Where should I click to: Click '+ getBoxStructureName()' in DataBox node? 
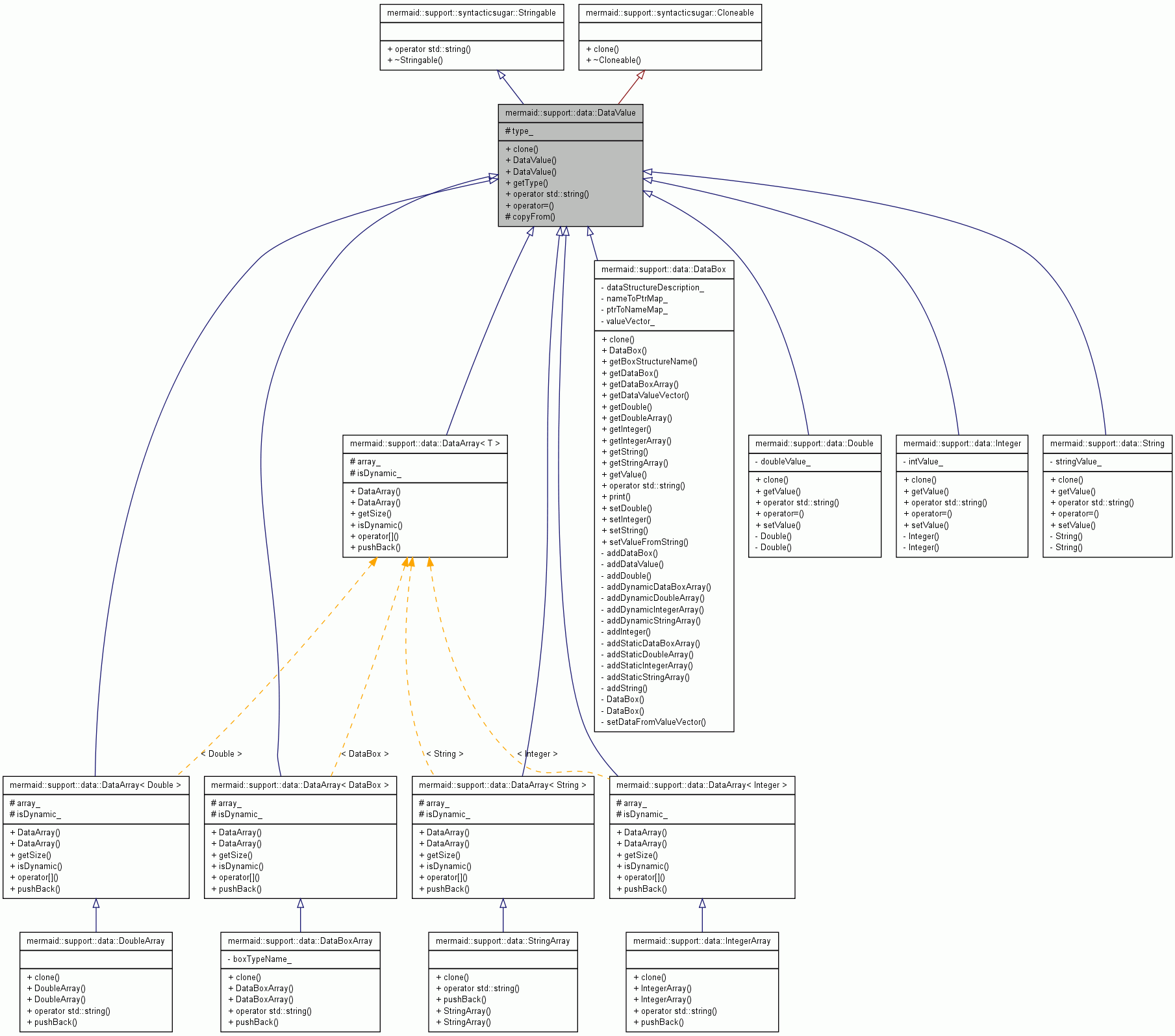650,362
